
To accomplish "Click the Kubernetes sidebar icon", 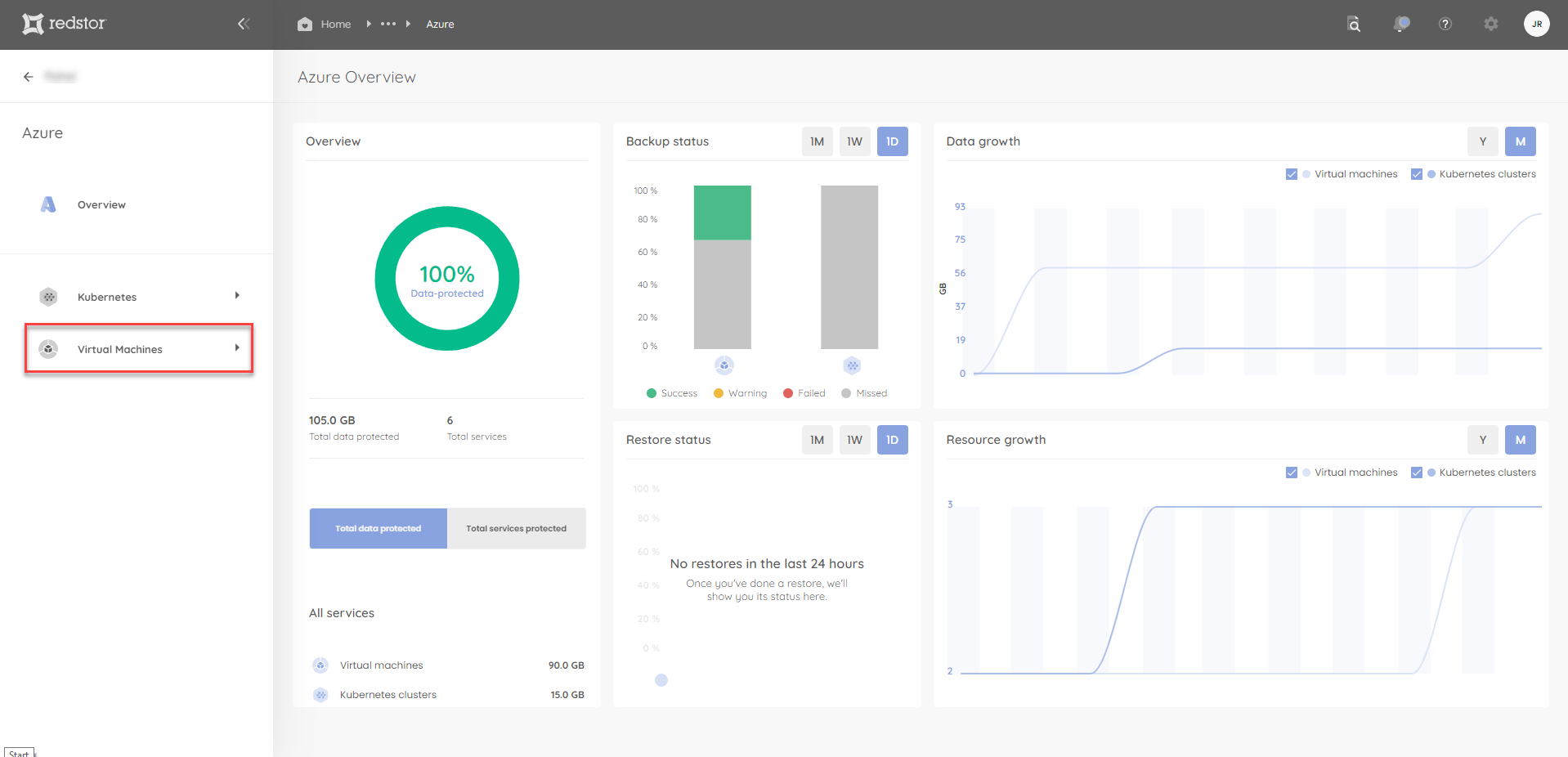I will [x=49, y=297].
